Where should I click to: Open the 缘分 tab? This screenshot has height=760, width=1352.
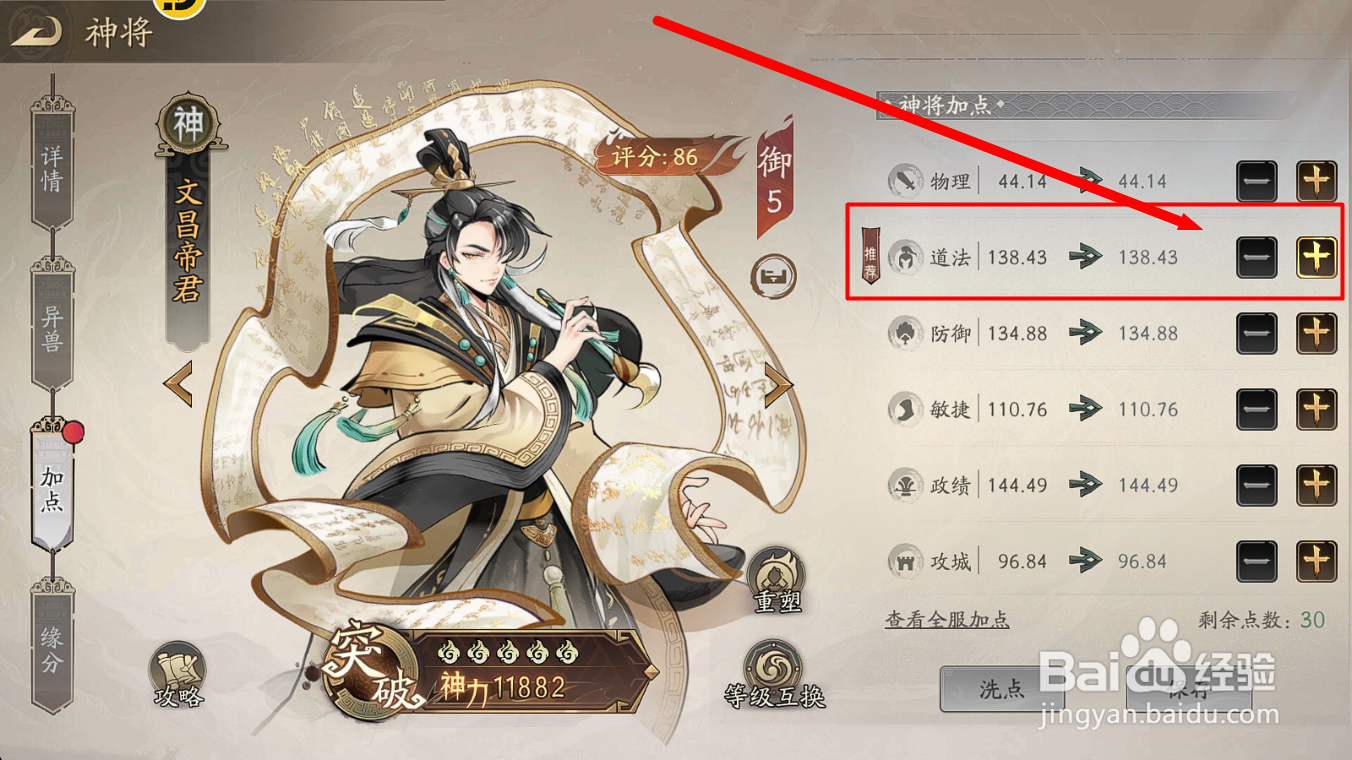pos(52,649)
